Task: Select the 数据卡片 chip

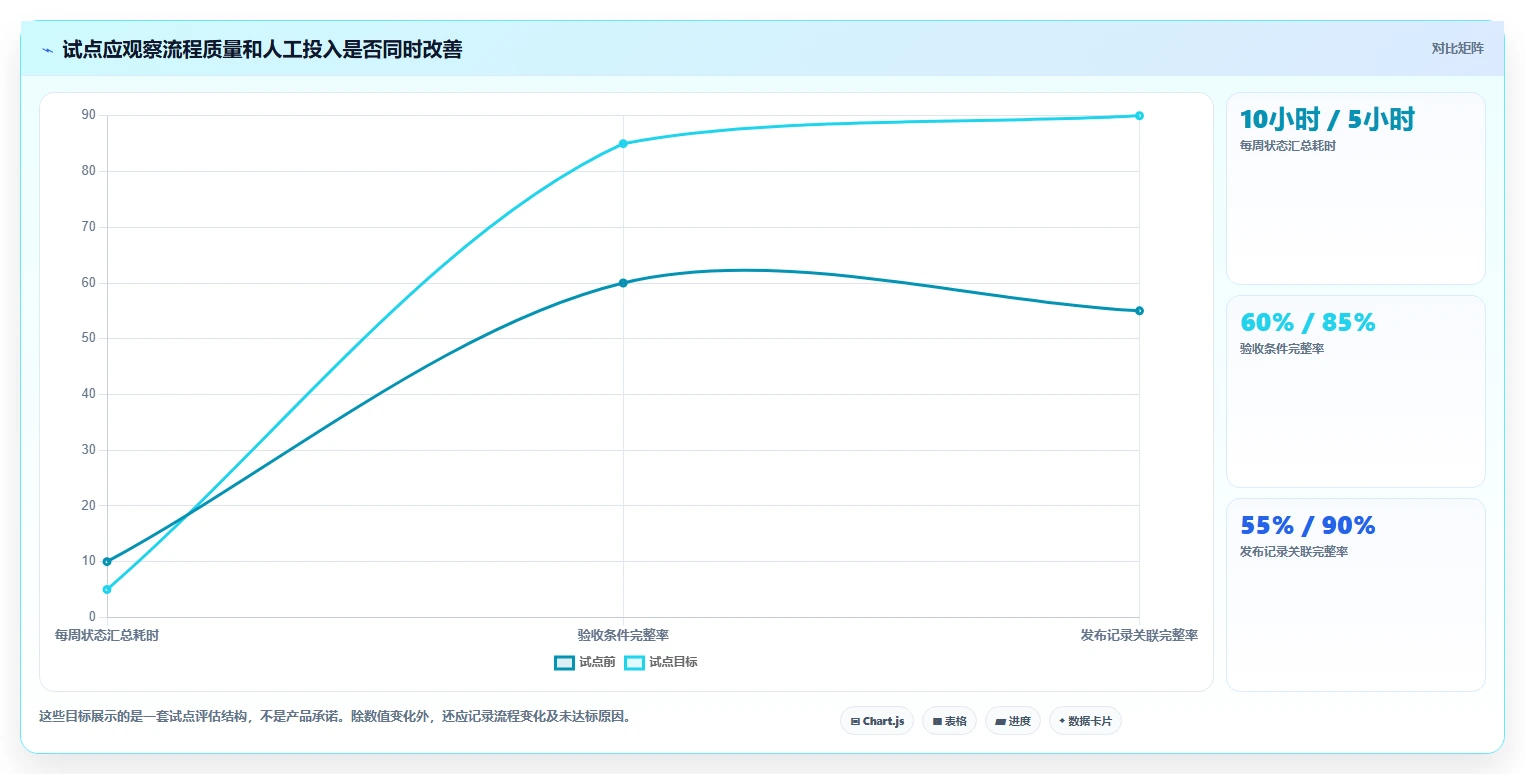Action: tap(1085, 721)
